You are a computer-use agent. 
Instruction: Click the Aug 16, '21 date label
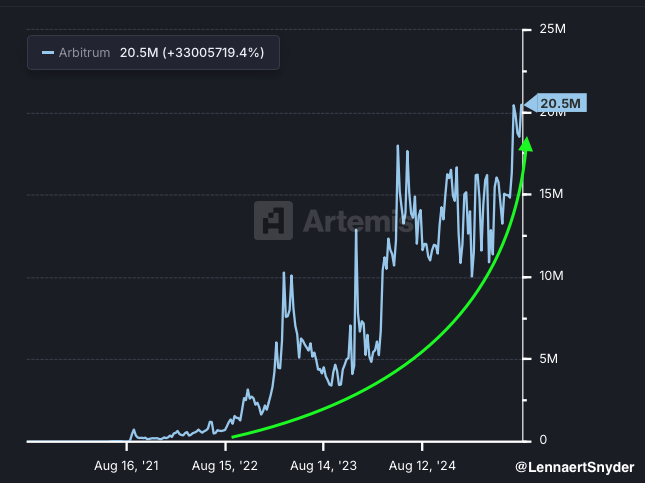[x=126, y=466]
